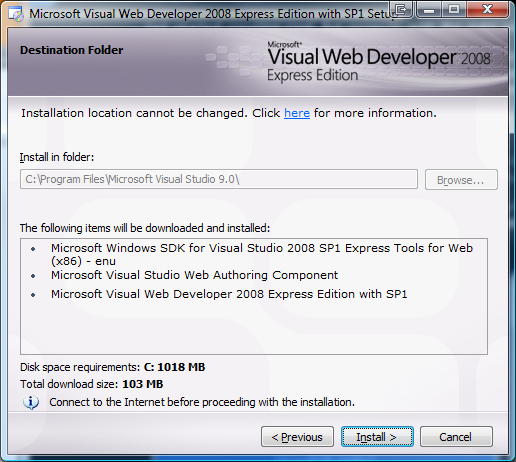Close the setup window with X

click(487, 9)
